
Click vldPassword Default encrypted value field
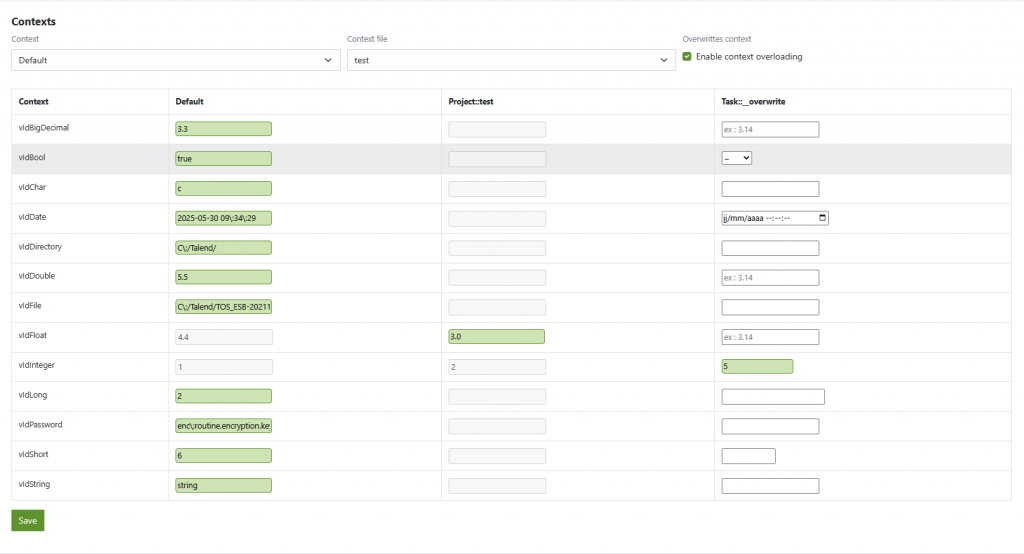[x=223, y=426]
